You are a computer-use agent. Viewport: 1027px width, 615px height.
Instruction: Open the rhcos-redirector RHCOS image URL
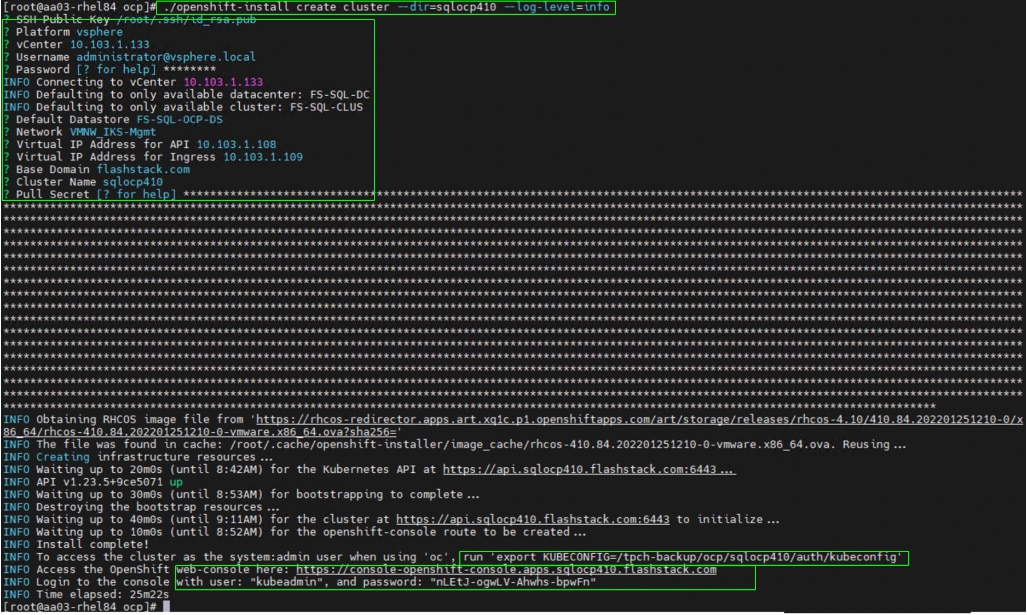(x=639, y=419)
